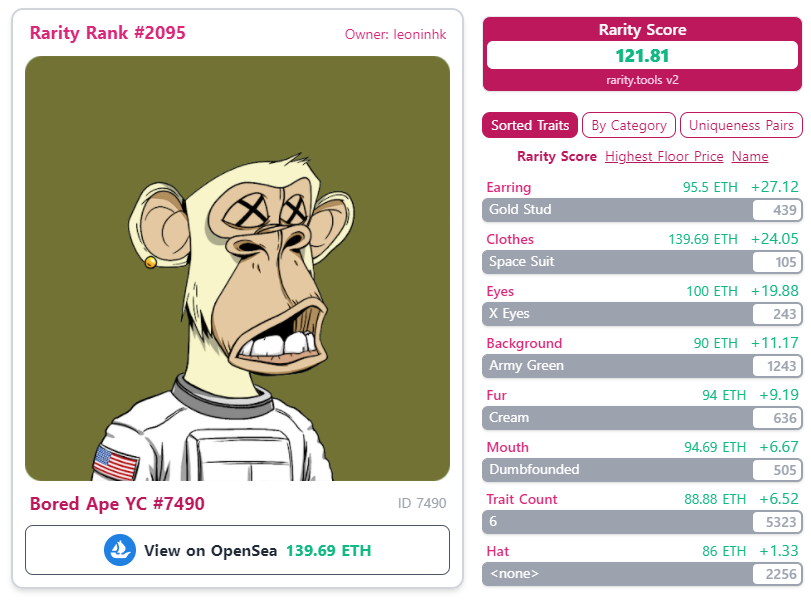Screen dimensions: 811x603
Task: Click the Hat none trait row
Action: point(642,574)
